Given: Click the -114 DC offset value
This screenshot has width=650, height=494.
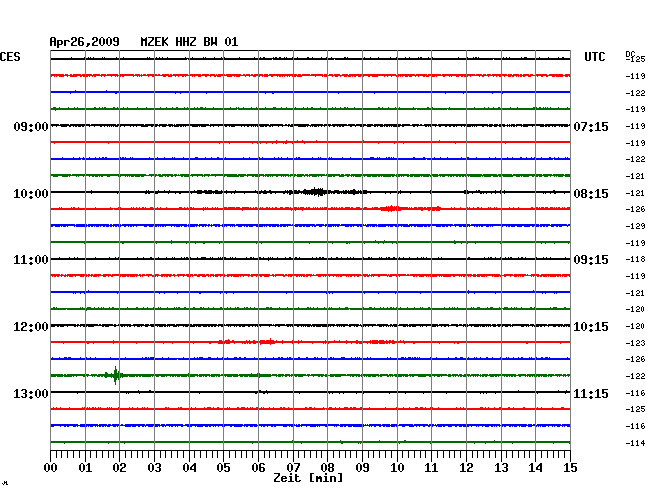Looking at the screenshot, I should coord(635,443).
